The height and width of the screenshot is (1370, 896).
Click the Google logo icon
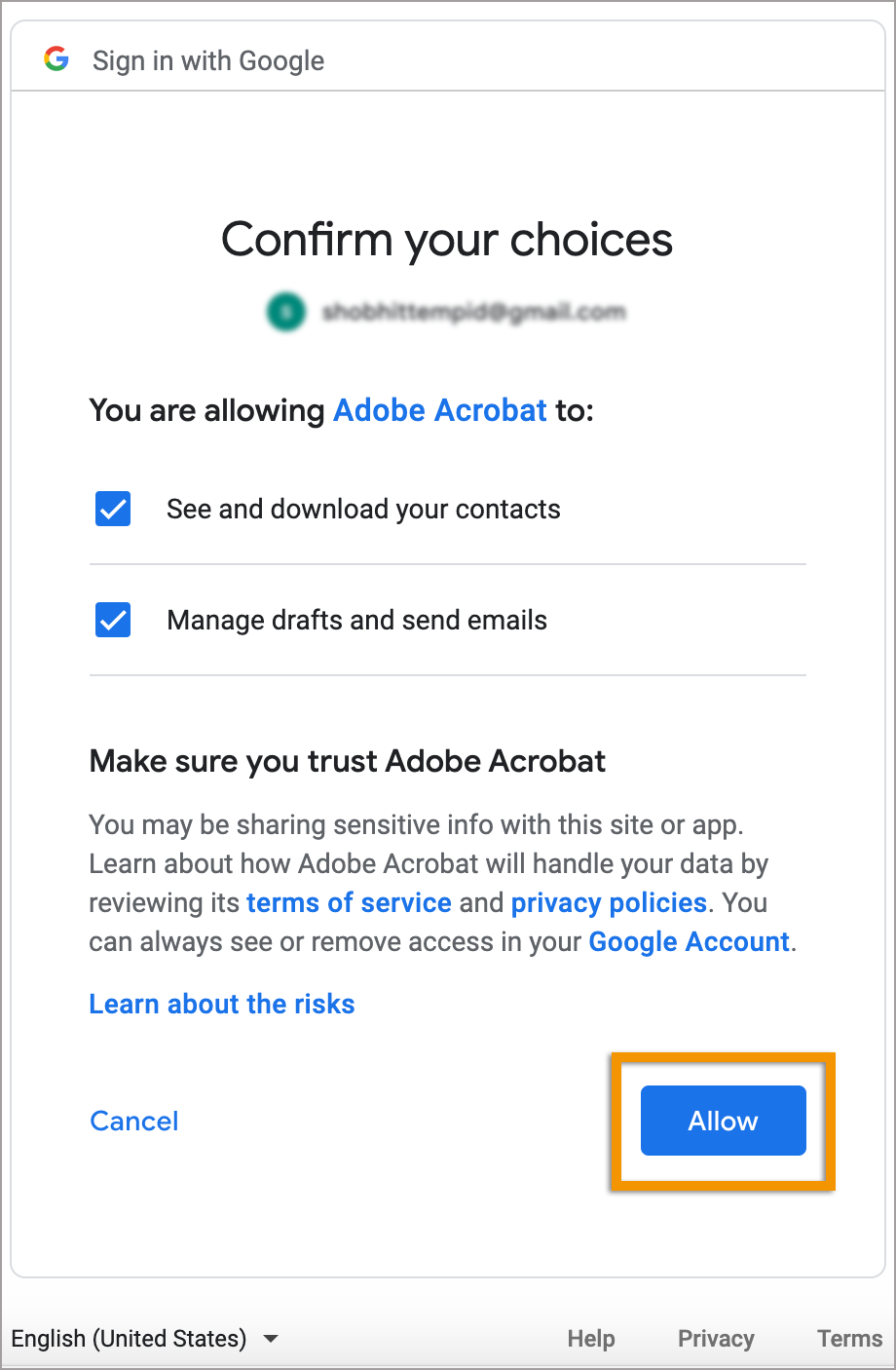click(56, 59)
